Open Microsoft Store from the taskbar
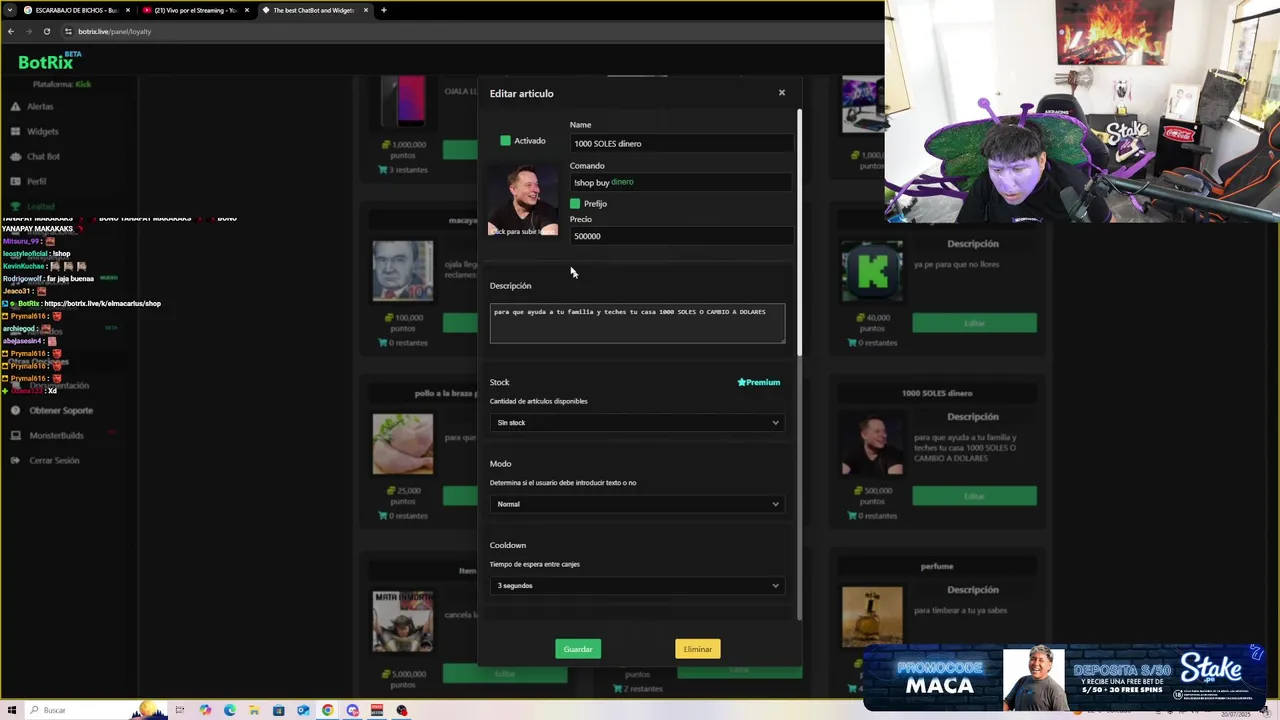The image size is (1280, 720). (278, 711)
